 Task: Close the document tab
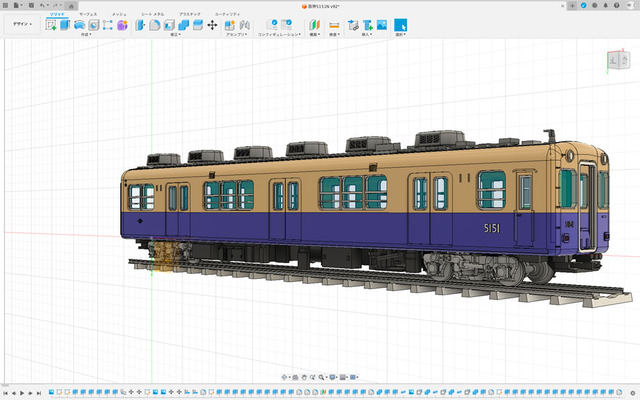[562, 6]
